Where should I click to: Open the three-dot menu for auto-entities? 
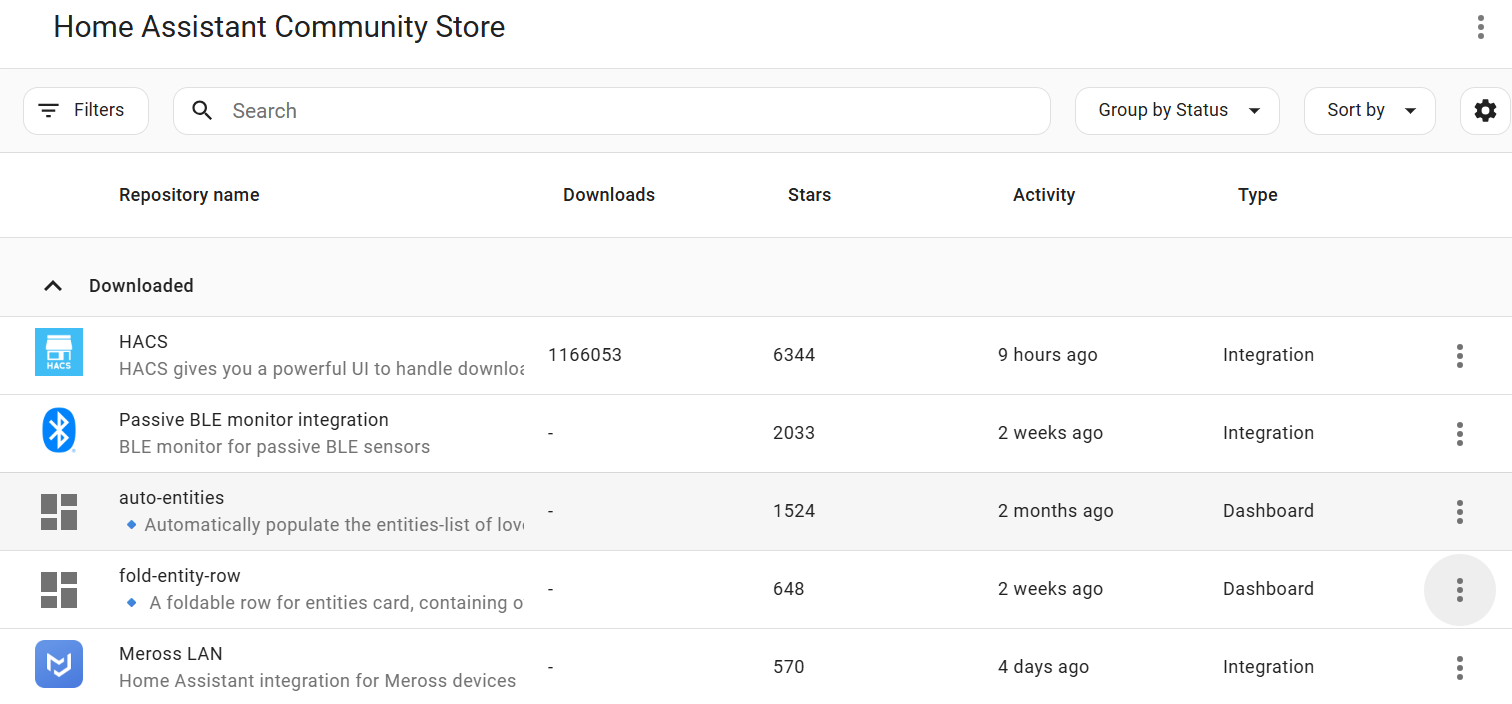pos(1459,512)
